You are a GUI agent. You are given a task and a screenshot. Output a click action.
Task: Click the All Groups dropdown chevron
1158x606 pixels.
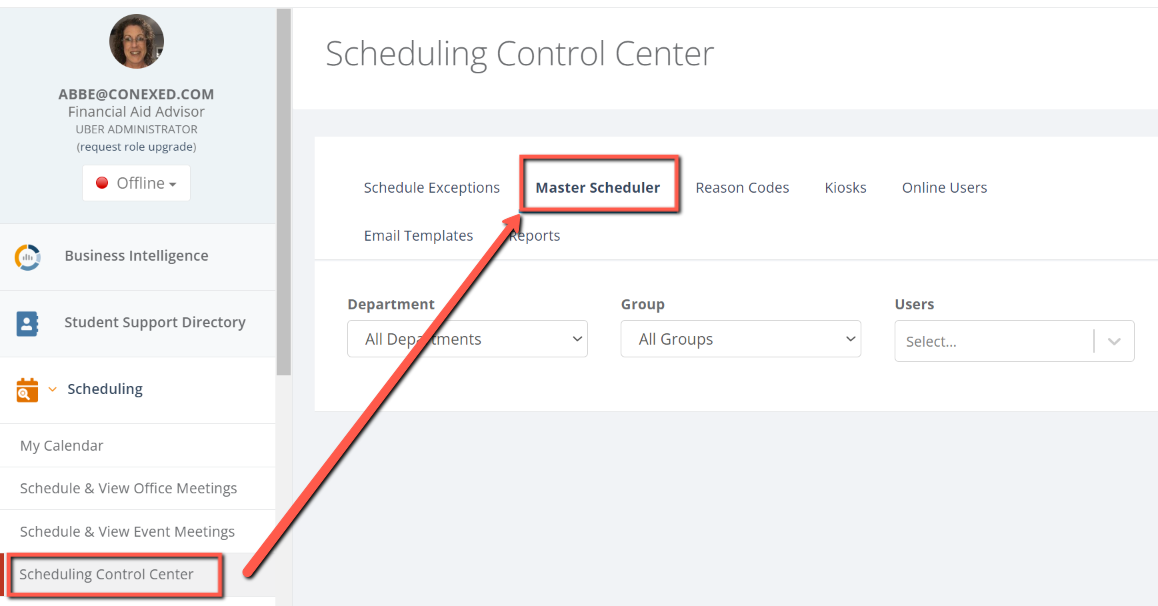point(850,339)
